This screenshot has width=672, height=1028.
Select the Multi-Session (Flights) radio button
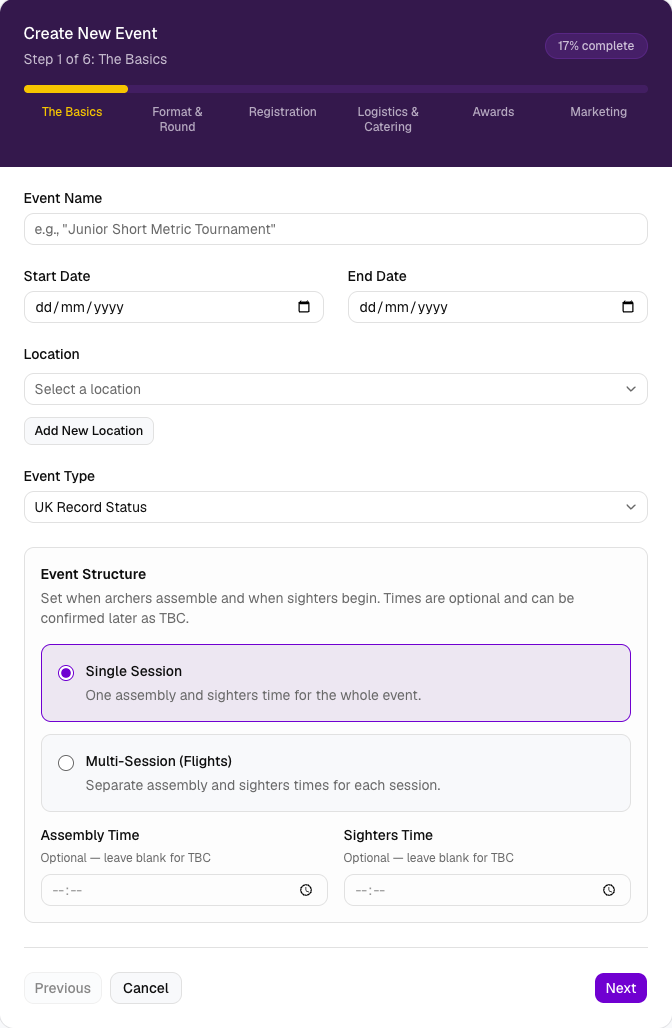tap(66, 762)
